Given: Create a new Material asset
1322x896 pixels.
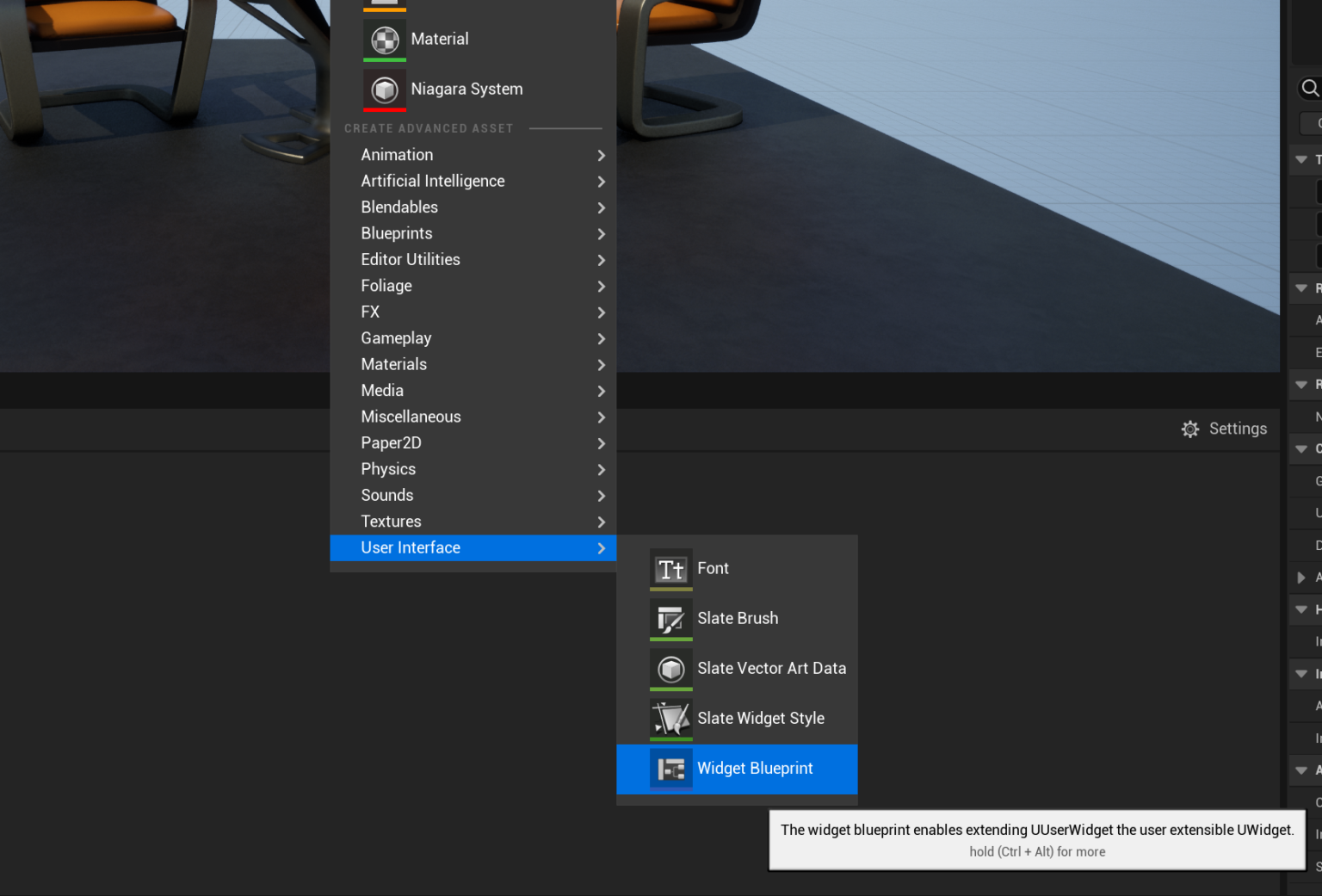Looking at the screenshot, I should [x=439, y=39].
